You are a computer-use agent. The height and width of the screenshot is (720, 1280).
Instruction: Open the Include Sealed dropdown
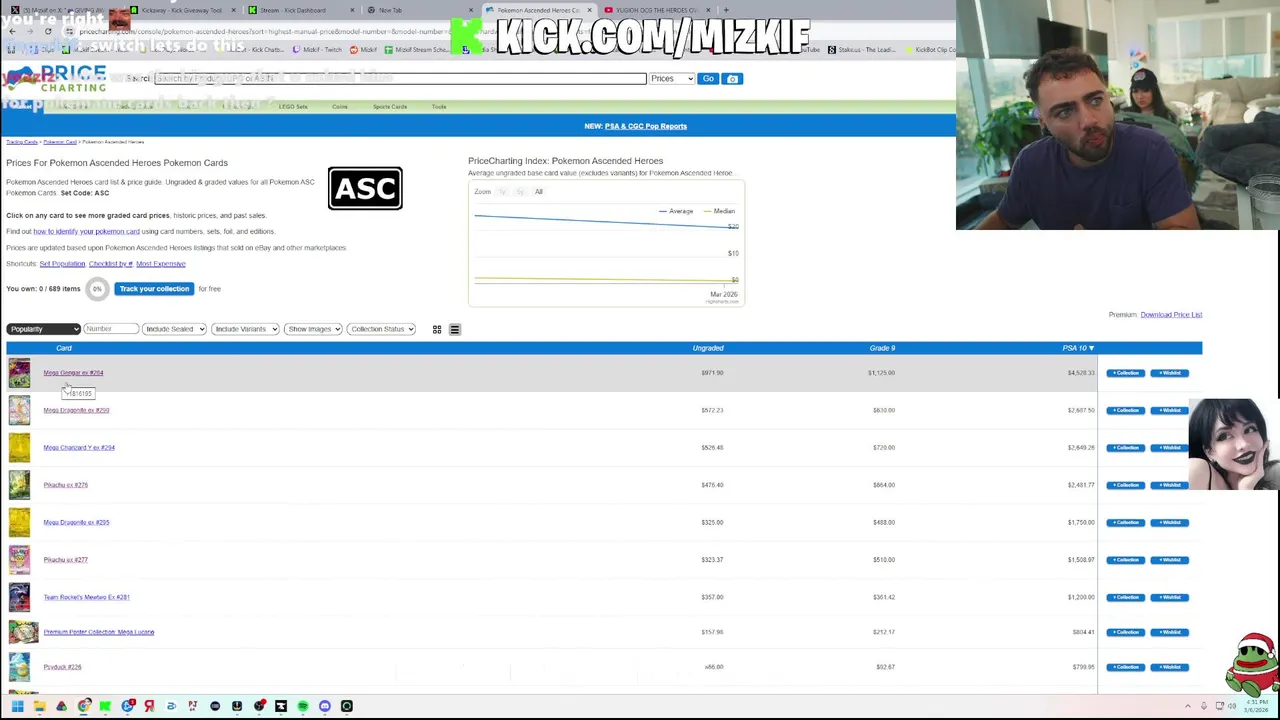click(174, 329)
